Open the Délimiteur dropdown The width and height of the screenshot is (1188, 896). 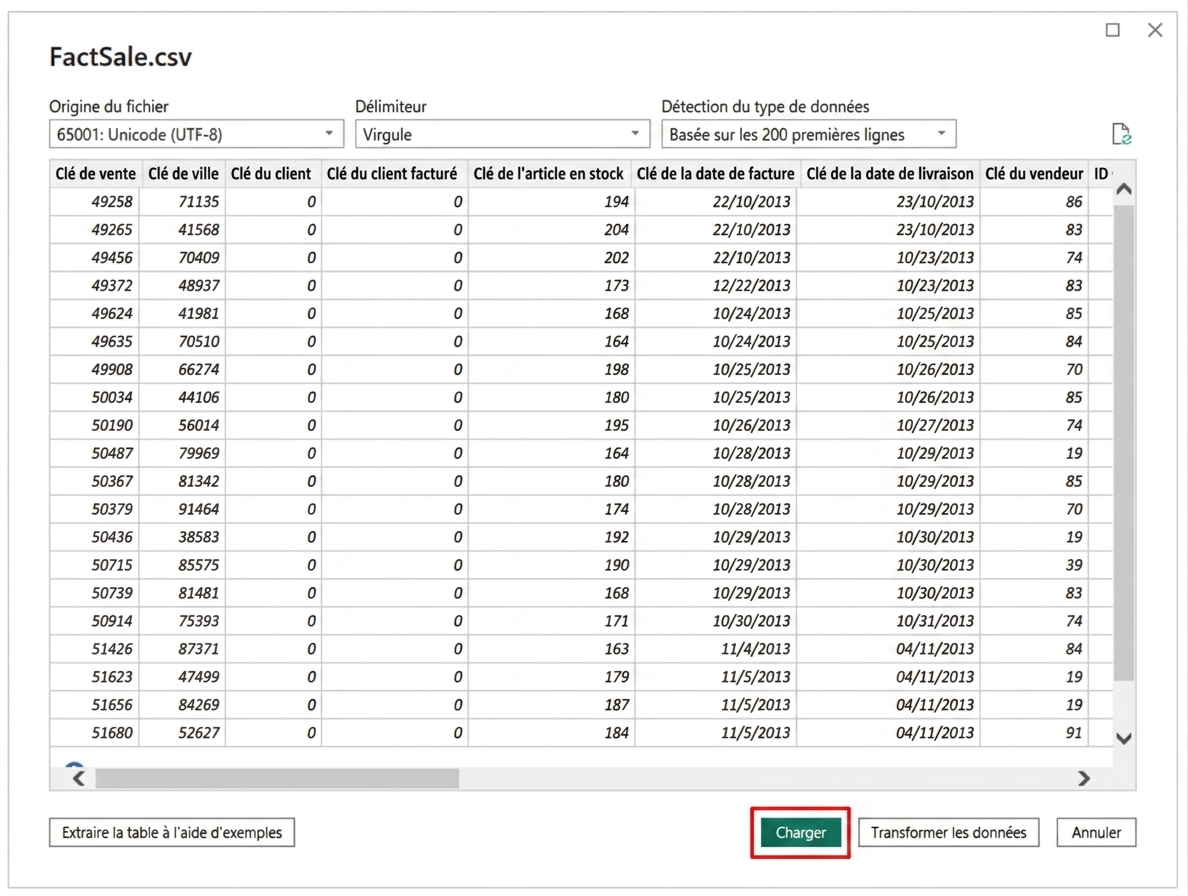502,134
